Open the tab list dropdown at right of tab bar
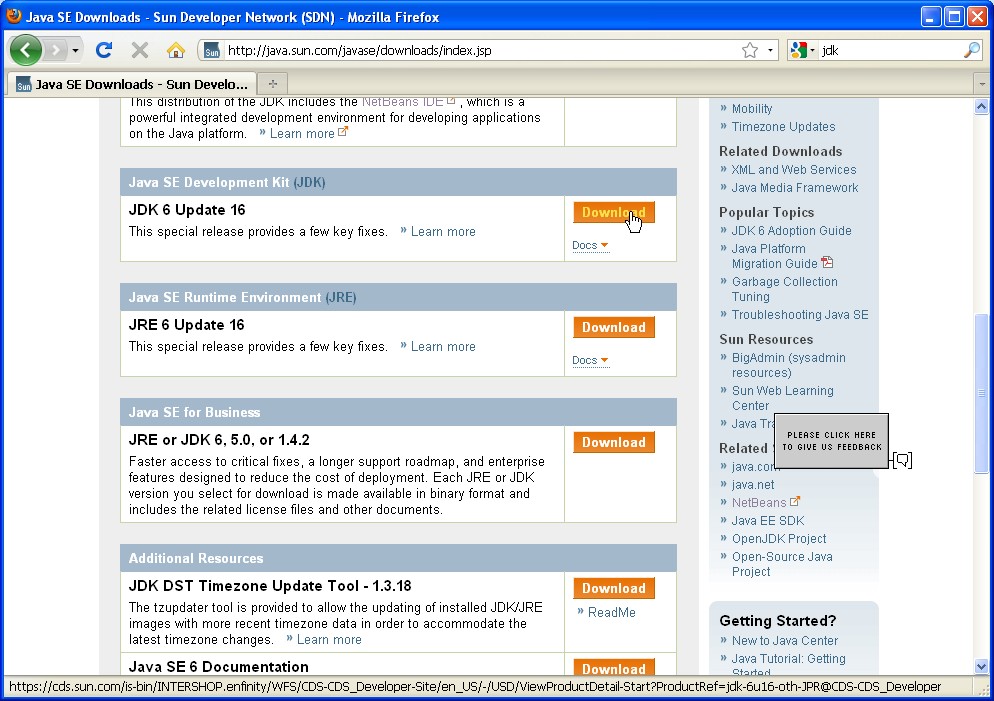The width and height of the screenshot is (994, 701). [x=981, y=83]
